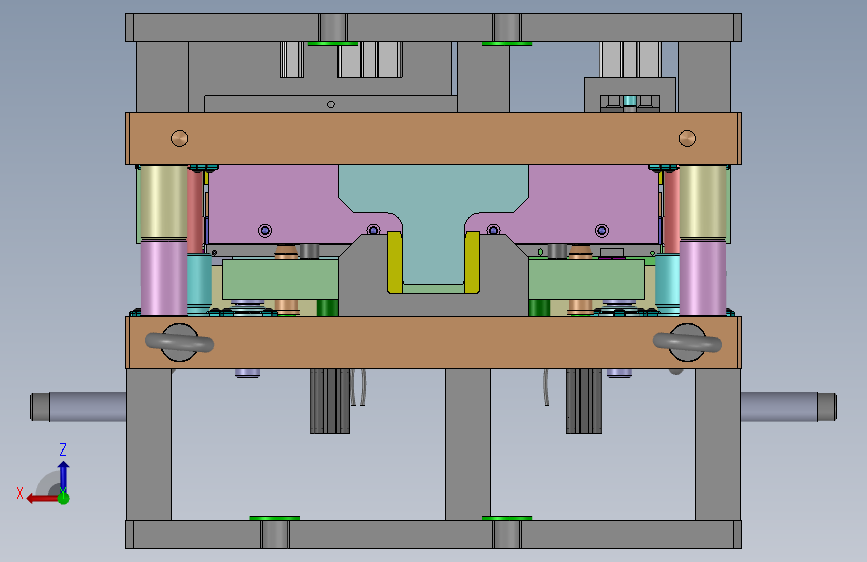Select the center gray support pillar below

coord(468,444)
